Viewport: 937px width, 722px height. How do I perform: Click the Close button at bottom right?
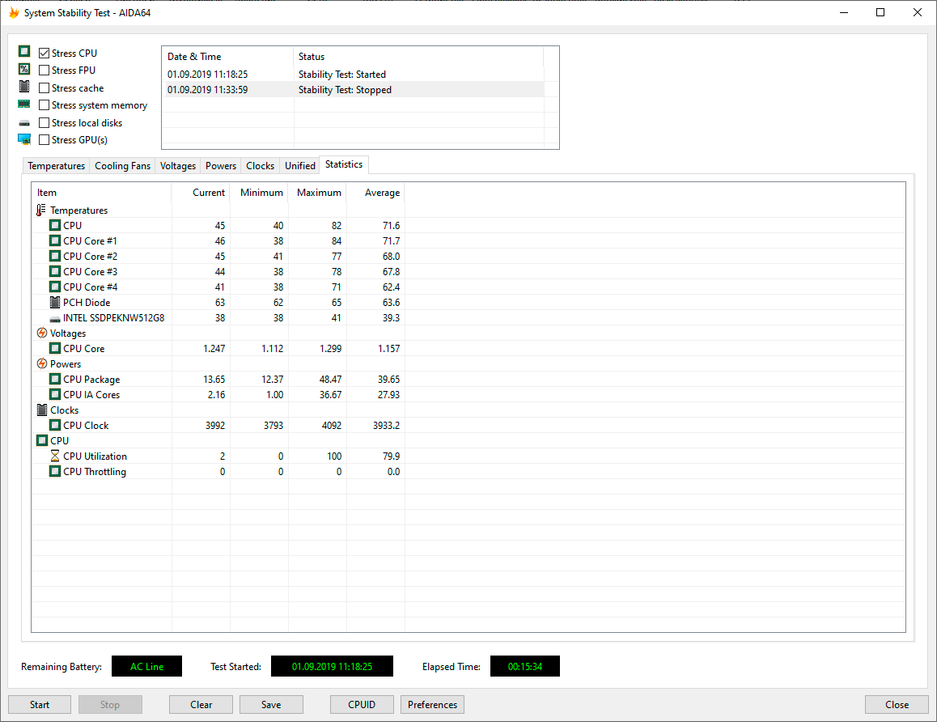click(896, 705)
